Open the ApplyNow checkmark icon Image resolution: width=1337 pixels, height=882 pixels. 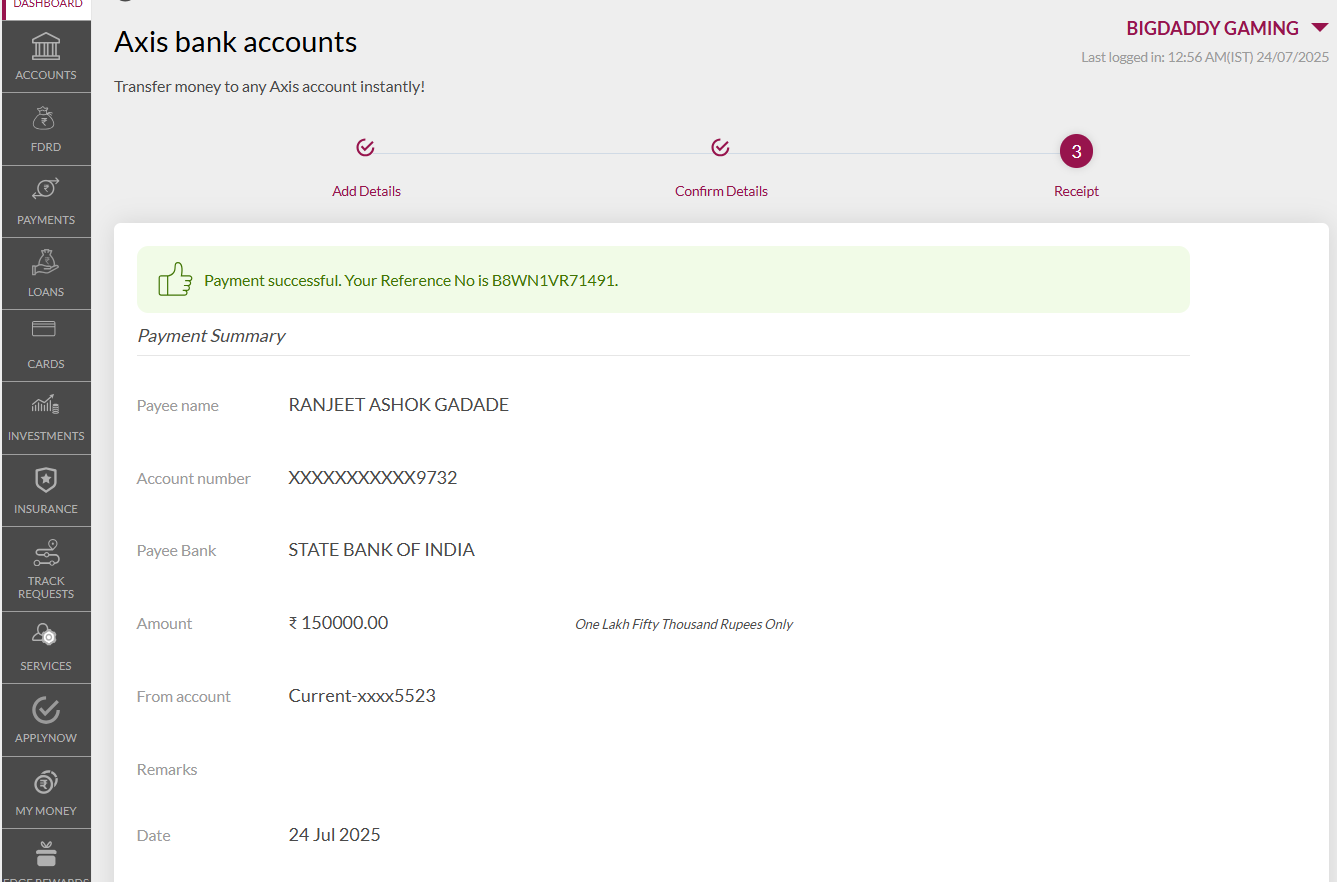46,710
